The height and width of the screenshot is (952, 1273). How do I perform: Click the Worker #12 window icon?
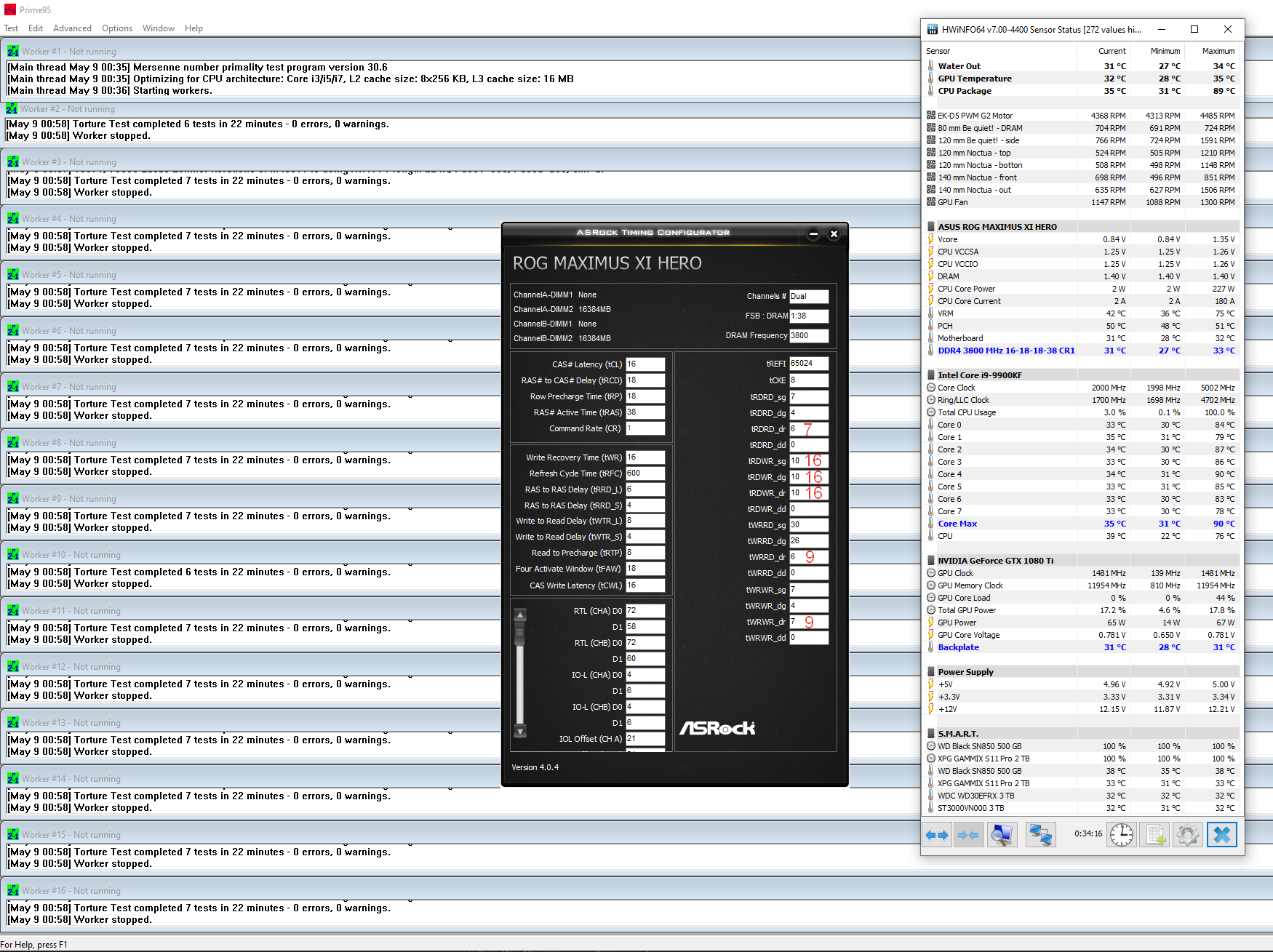click(13, 667)
